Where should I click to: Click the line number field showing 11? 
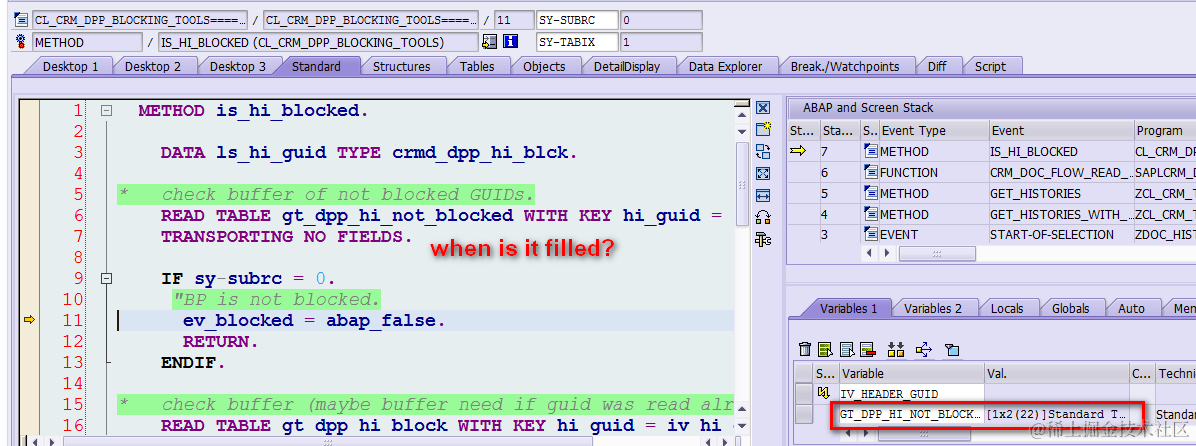click(513, 20)
